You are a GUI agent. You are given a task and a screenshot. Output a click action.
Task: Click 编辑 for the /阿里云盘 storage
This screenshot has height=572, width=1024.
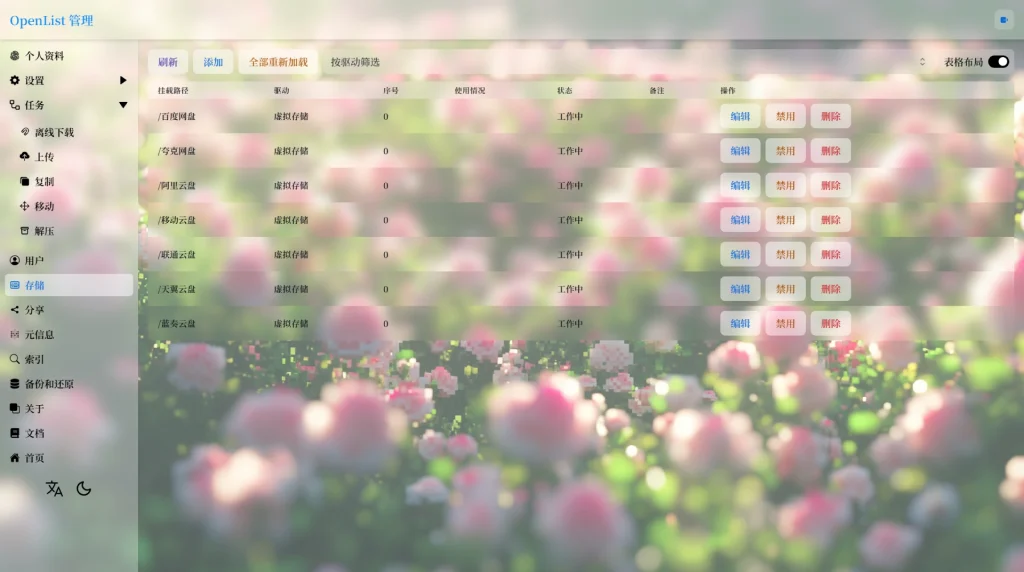pos(740,185)
